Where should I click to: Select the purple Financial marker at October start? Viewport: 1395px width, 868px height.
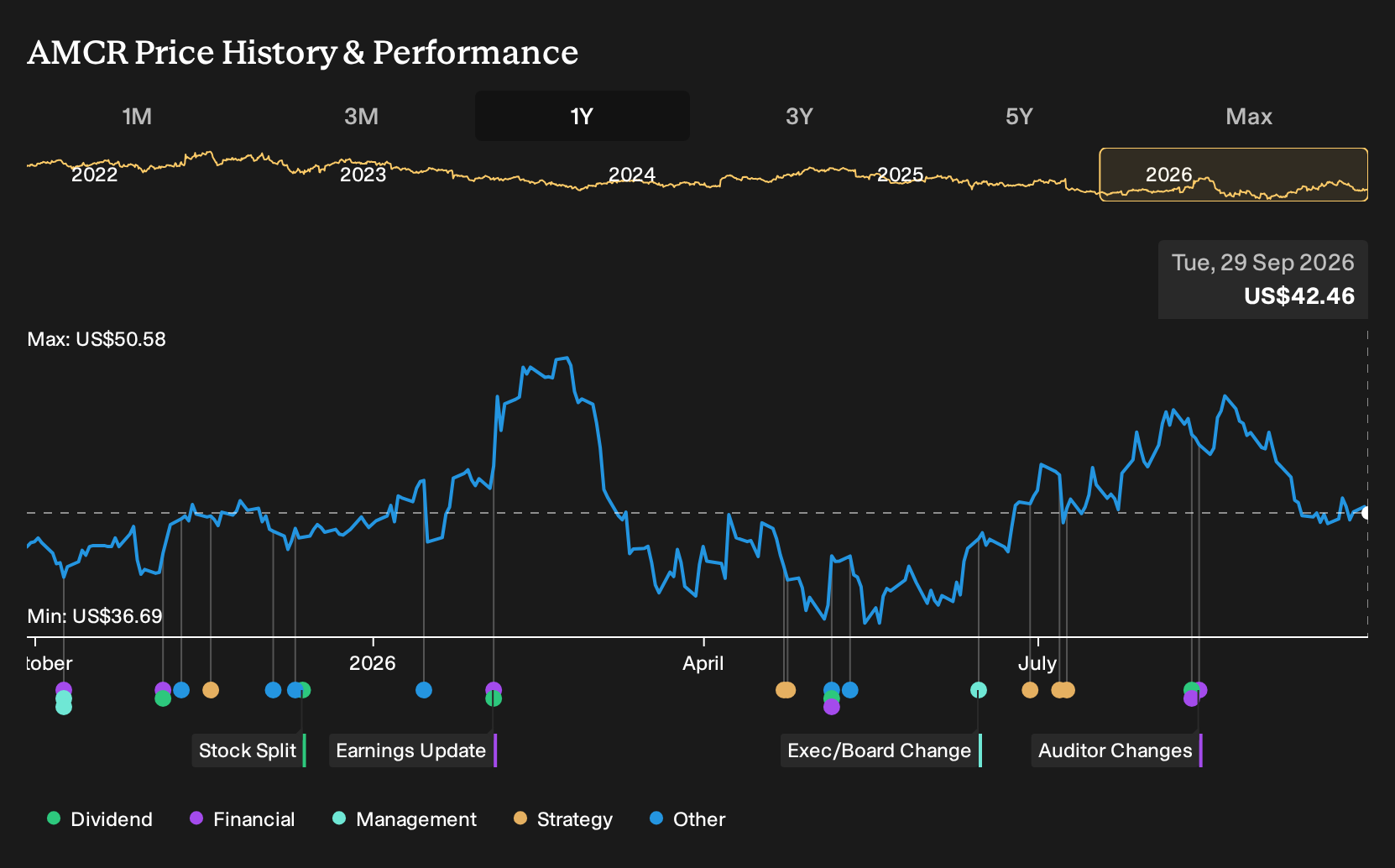[x=64, y=688]
